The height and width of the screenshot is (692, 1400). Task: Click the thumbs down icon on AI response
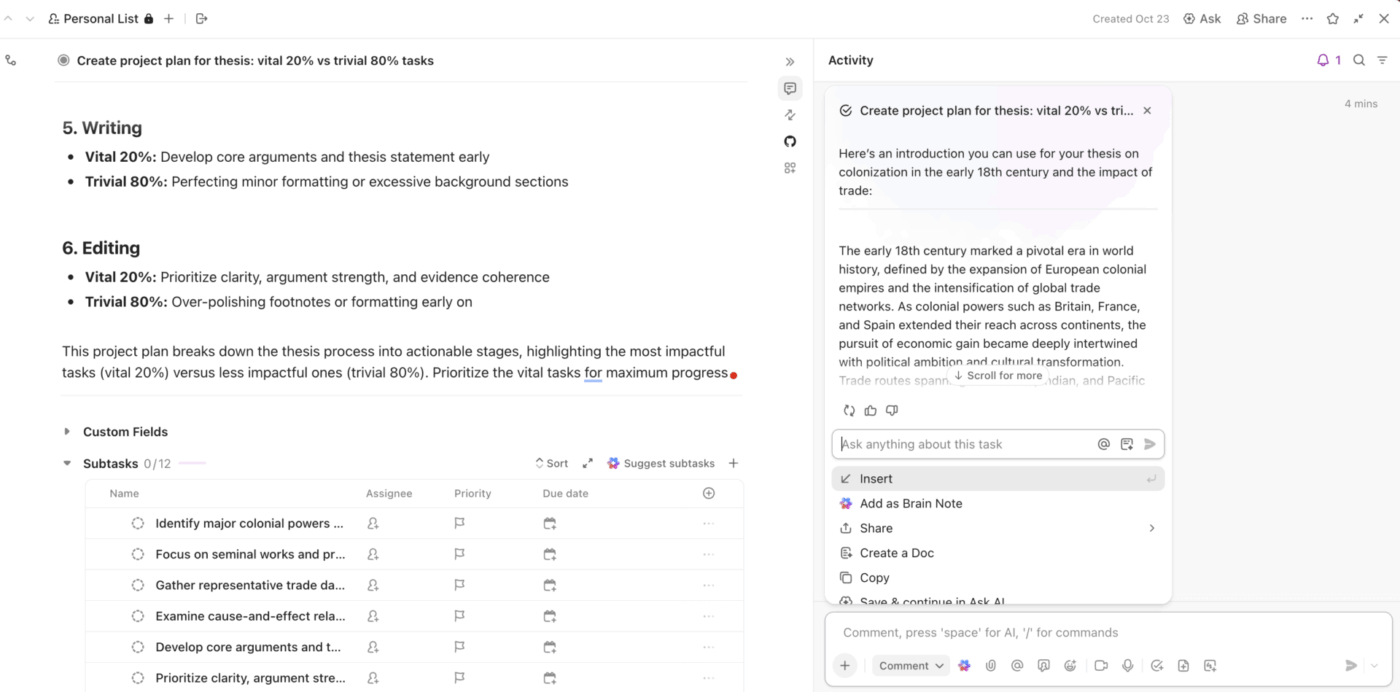pyautogui.click(x=892, y=410)
